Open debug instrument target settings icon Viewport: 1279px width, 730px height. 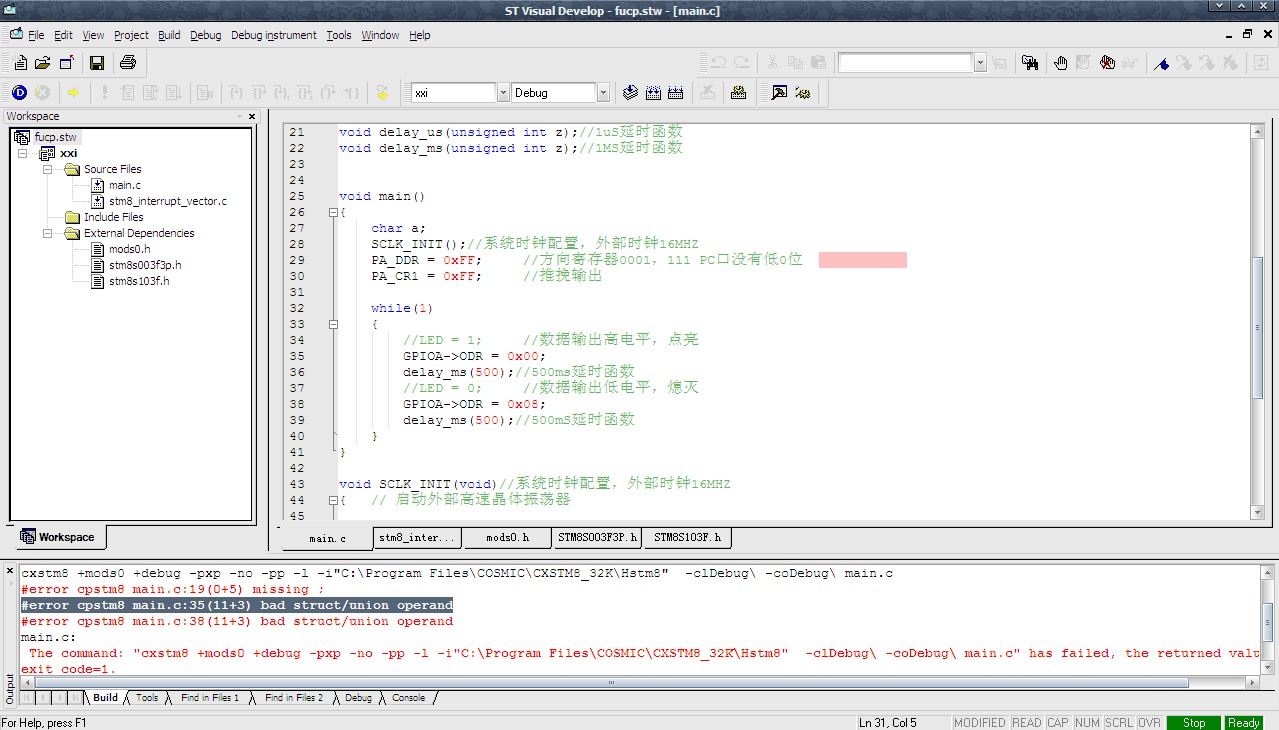tap(779, 93)
